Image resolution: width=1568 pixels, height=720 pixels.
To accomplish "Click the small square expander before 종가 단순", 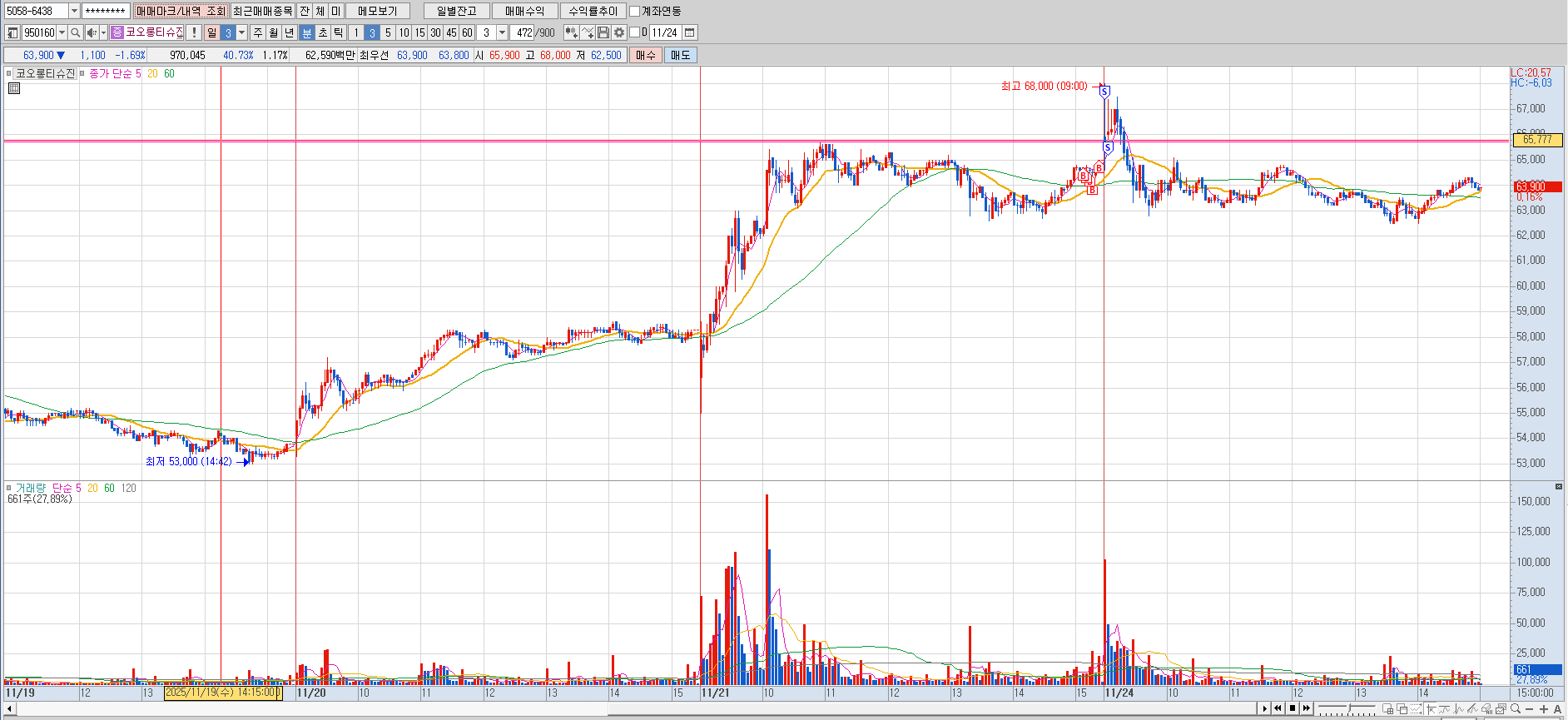I will click(82, 73).
